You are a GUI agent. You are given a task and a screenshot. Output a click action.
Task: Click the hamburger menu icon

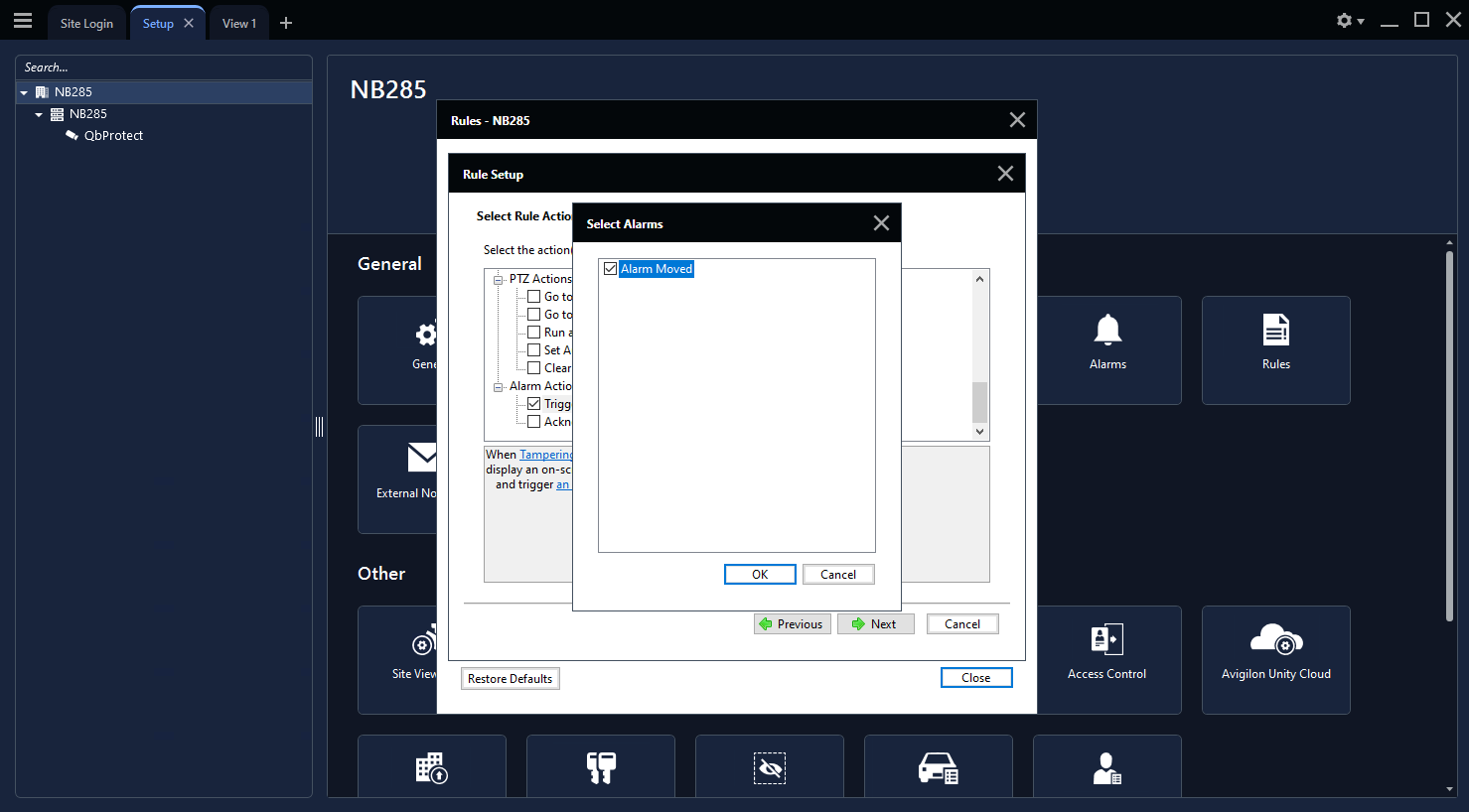[23, 21]
